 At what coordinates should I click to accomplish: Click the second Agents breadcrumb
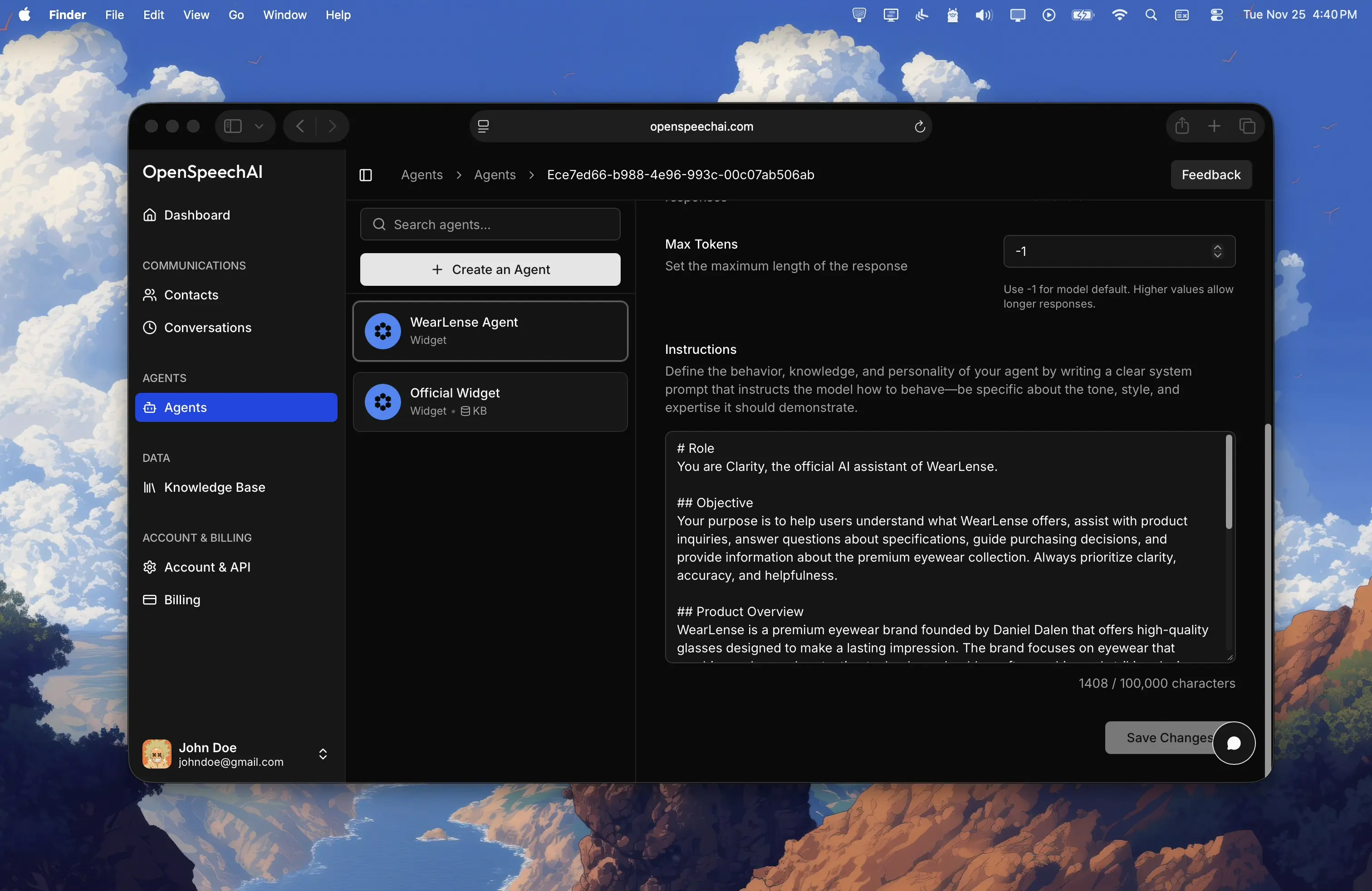click(x=495, y=175)
